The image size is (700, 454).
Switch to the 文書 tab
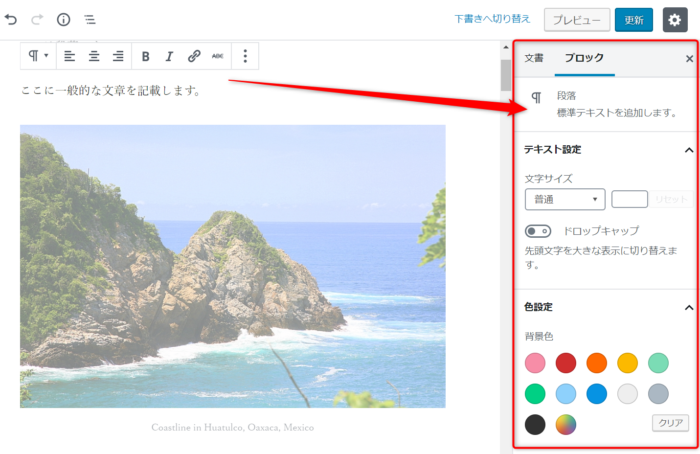[534, 58]
